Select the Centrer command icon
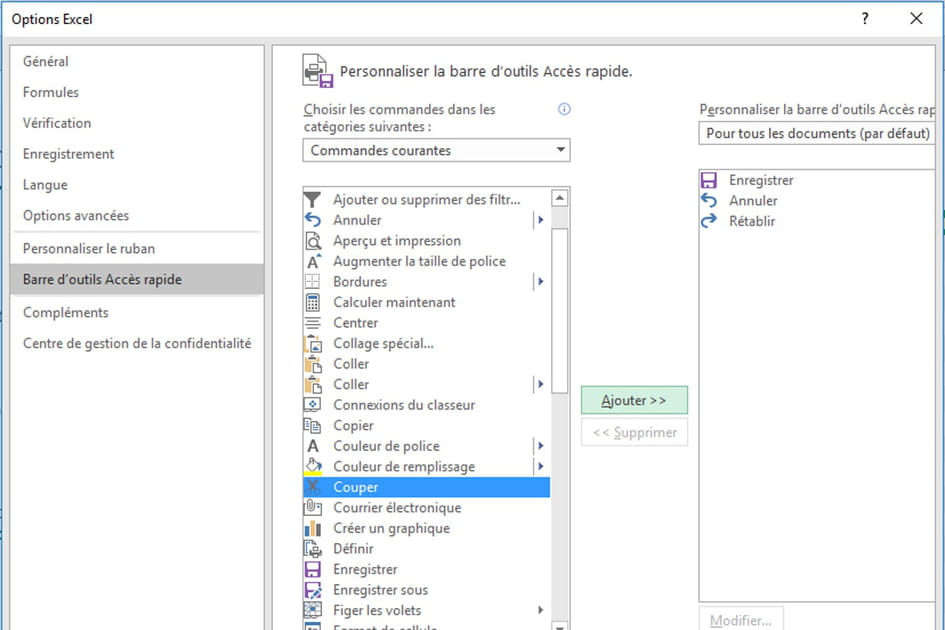The height and width of the screenshot is (630, 945). pos(312,322)
